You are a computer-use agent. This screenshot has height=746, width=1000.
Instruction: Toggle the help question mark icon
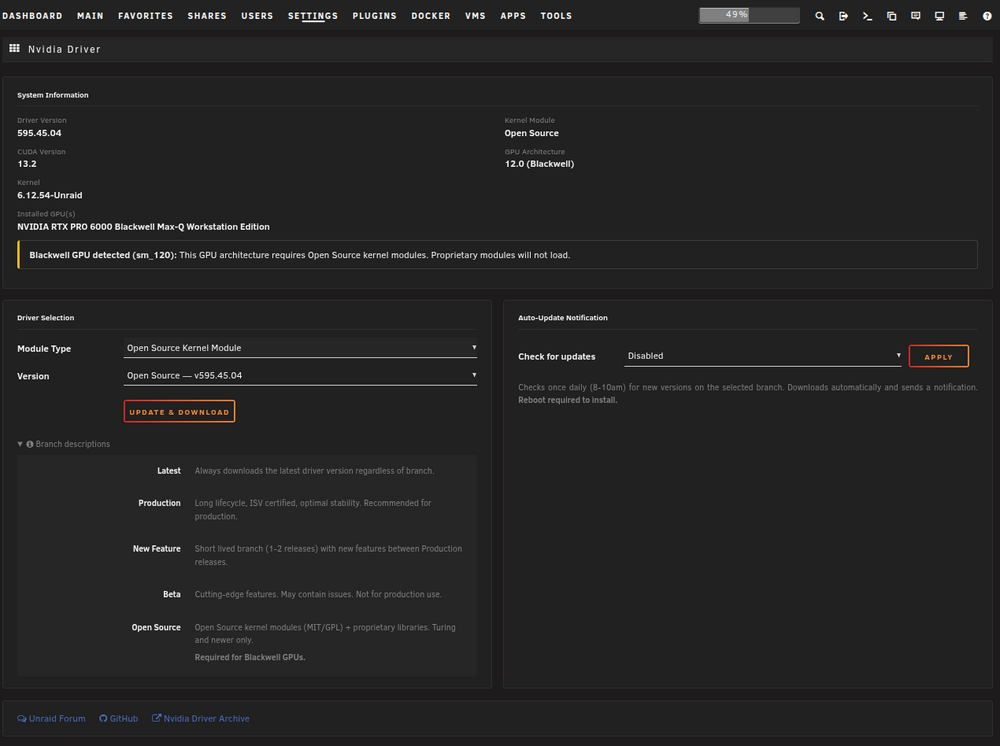coord(987,16)
